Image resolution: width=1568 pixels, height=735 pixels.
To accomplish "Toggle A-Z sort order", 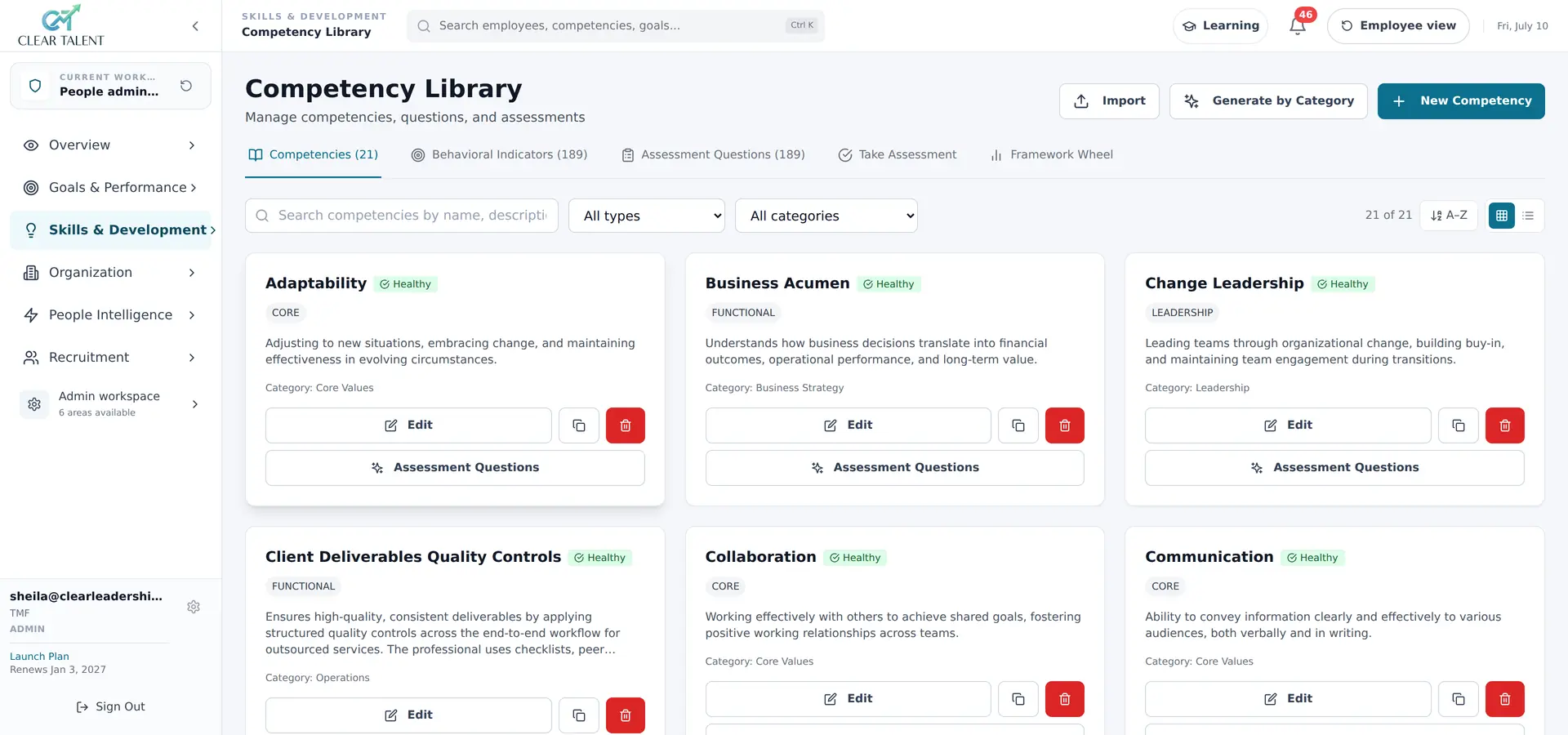I will coord(1449,216).
